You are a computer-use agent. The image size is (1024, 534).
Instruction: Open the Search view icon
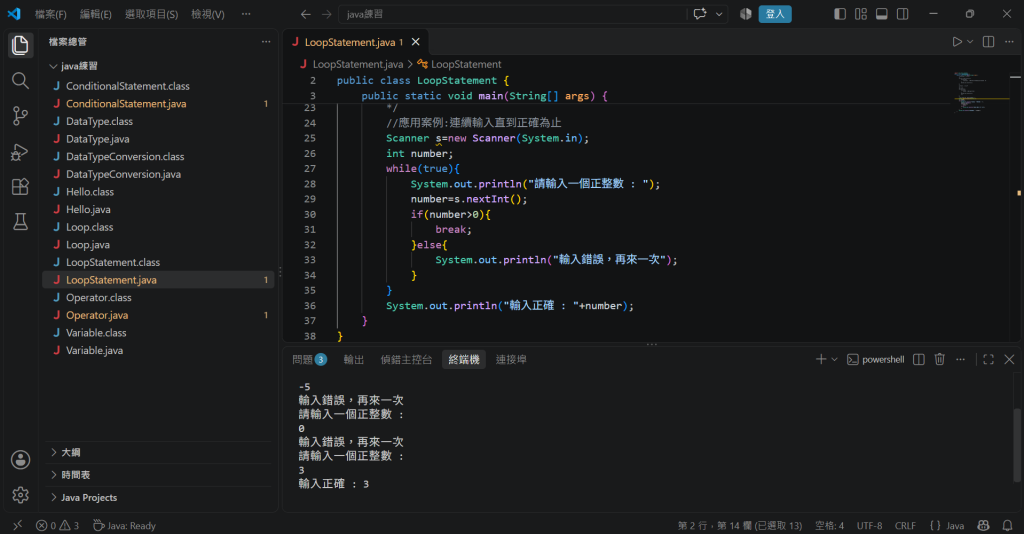click(x=20, y=81)
